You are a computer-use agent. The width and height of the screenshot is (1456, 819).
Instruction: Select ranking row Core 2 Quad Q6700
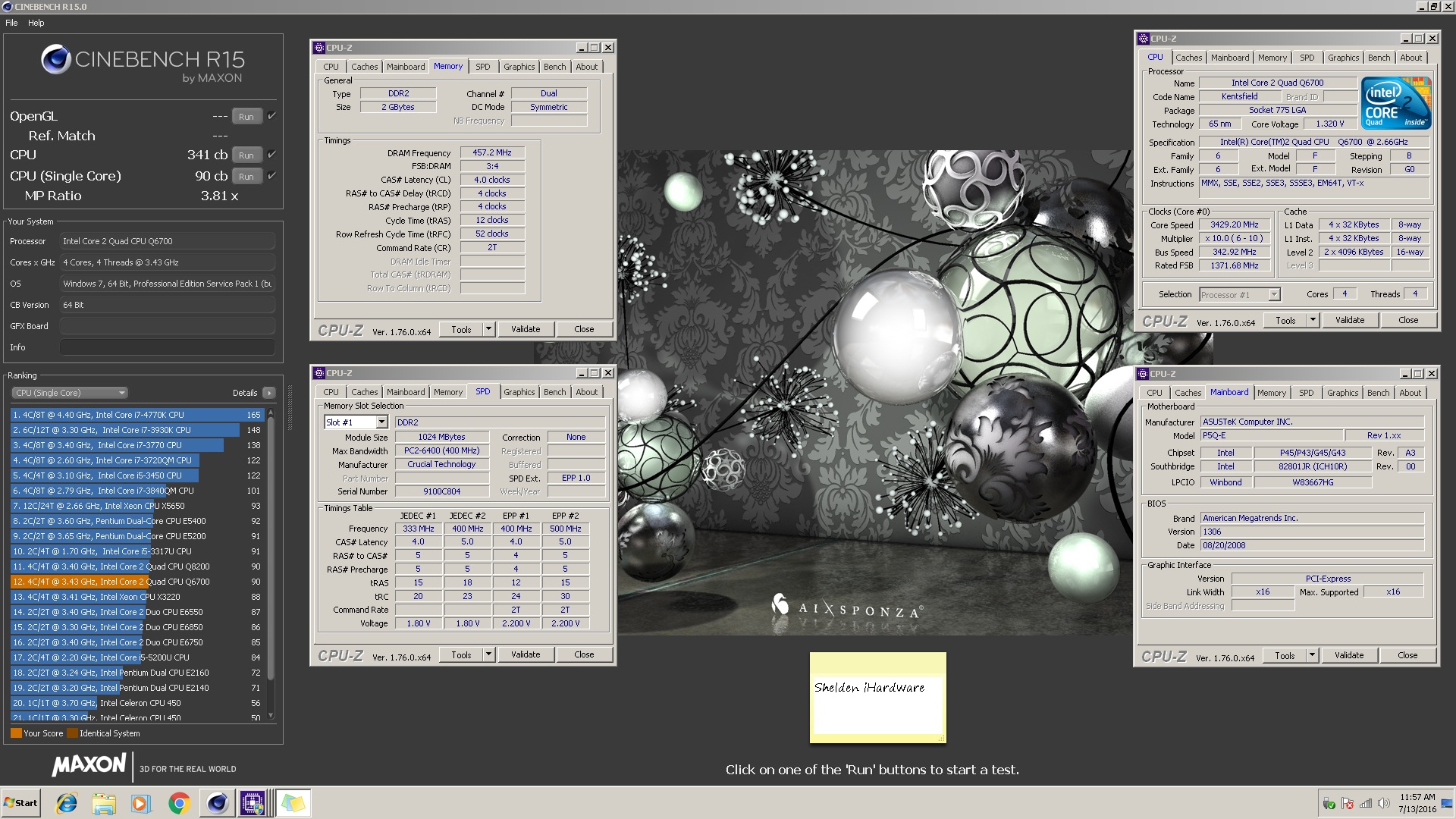[x=137, y=582]
